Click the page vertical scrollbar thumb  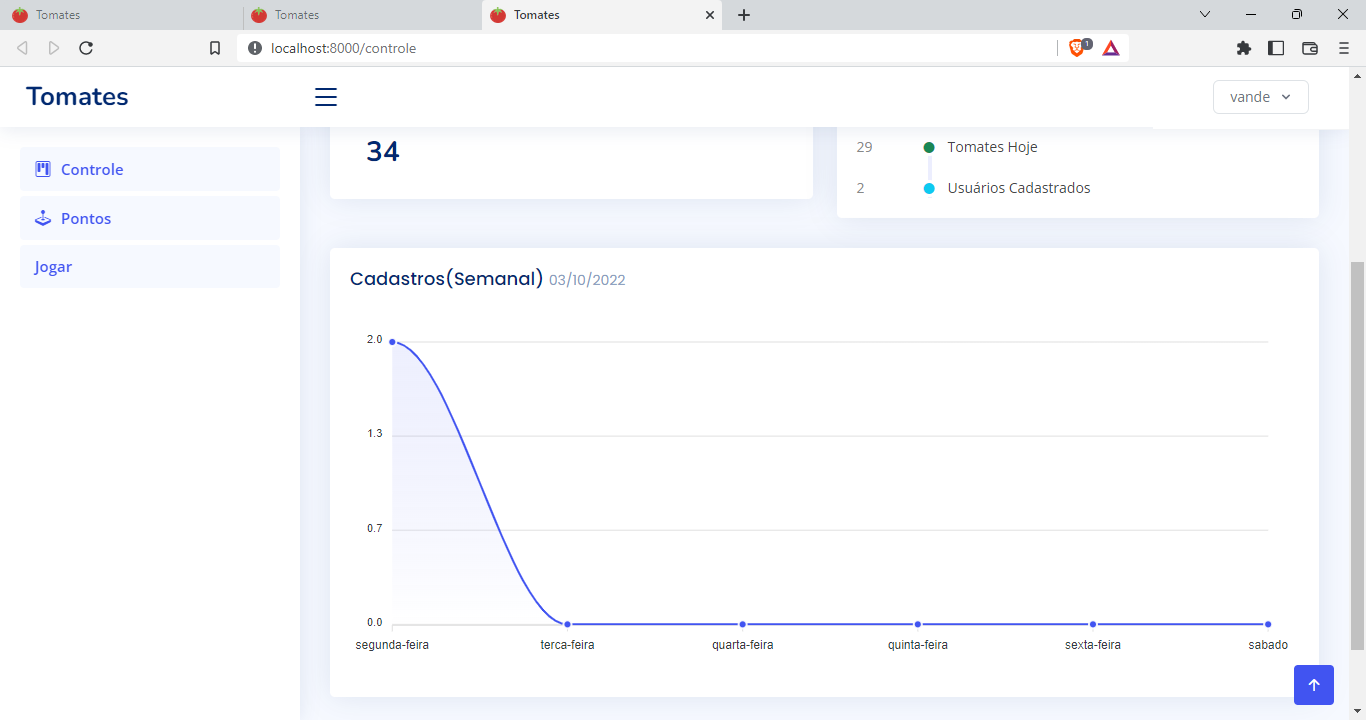point(1357,456)
